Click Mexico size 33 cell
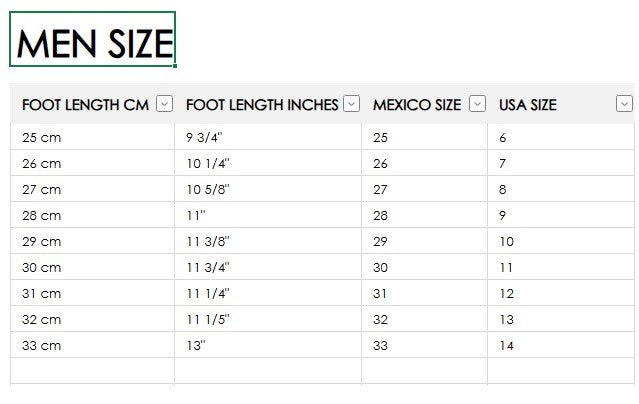The height and width of the screenshot is (404, 639). click(424, 345)
